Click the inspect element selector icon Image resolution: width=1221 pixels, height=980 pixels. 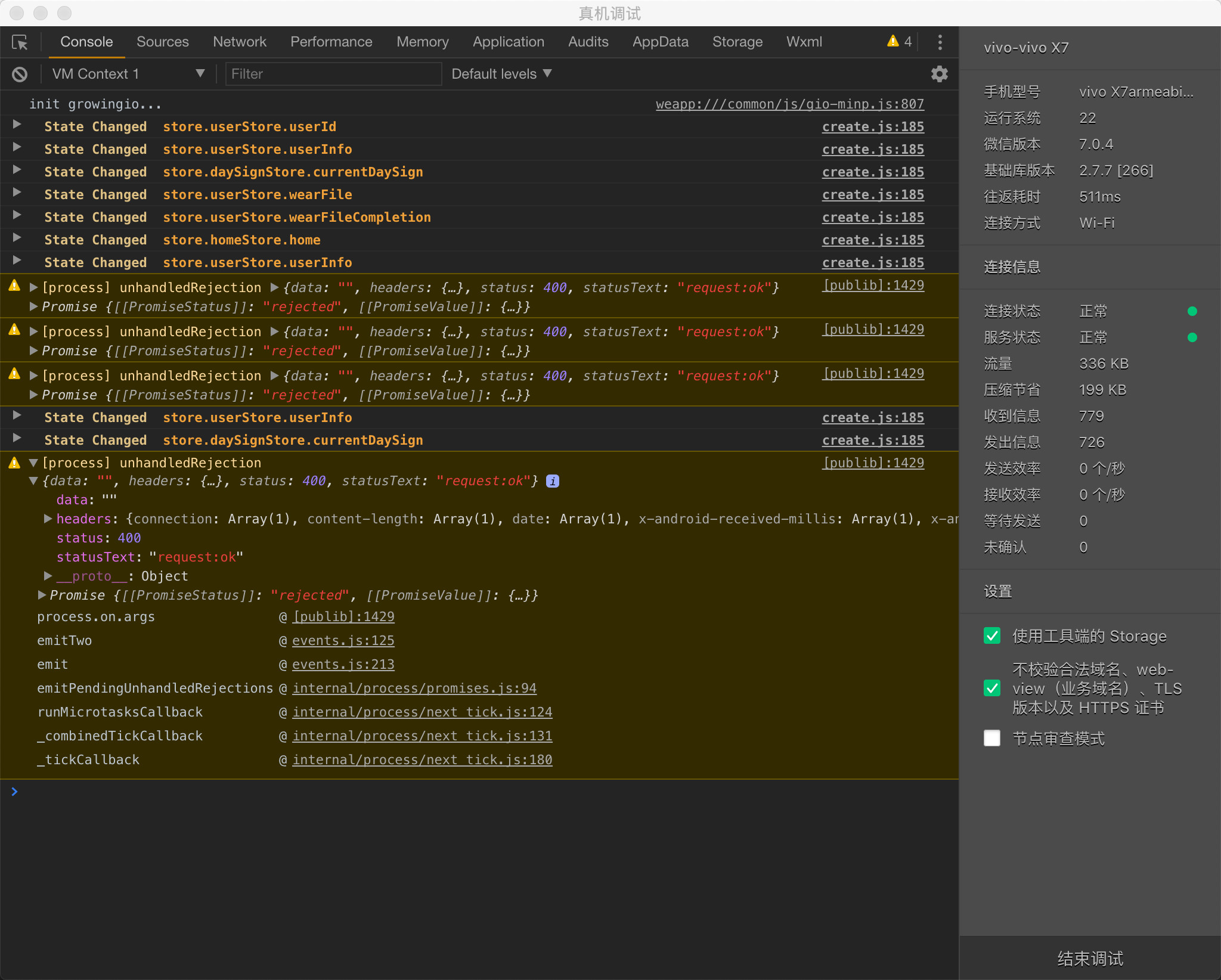tap(20, 42)
